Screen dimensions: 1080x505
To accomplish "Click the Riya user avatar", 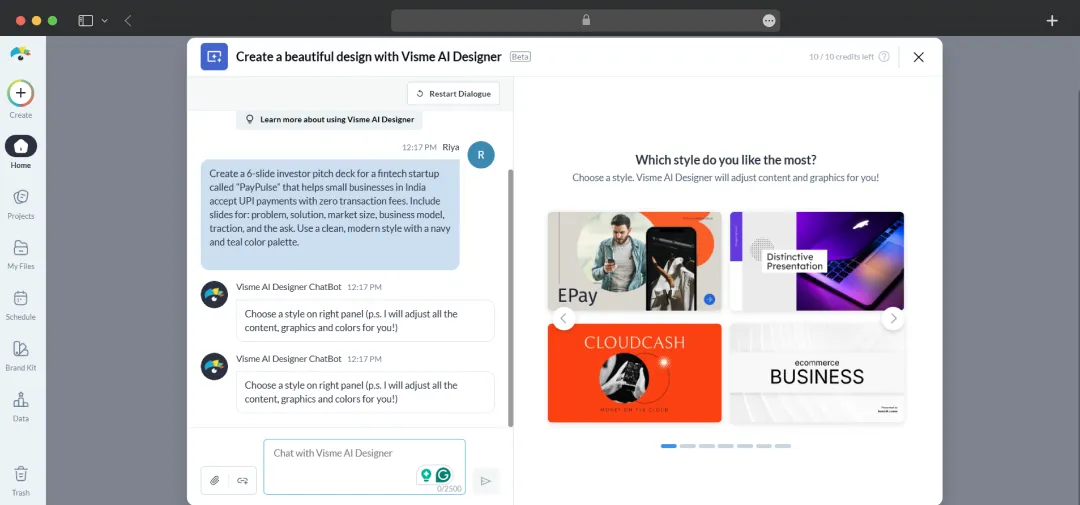I will (481, 155).
